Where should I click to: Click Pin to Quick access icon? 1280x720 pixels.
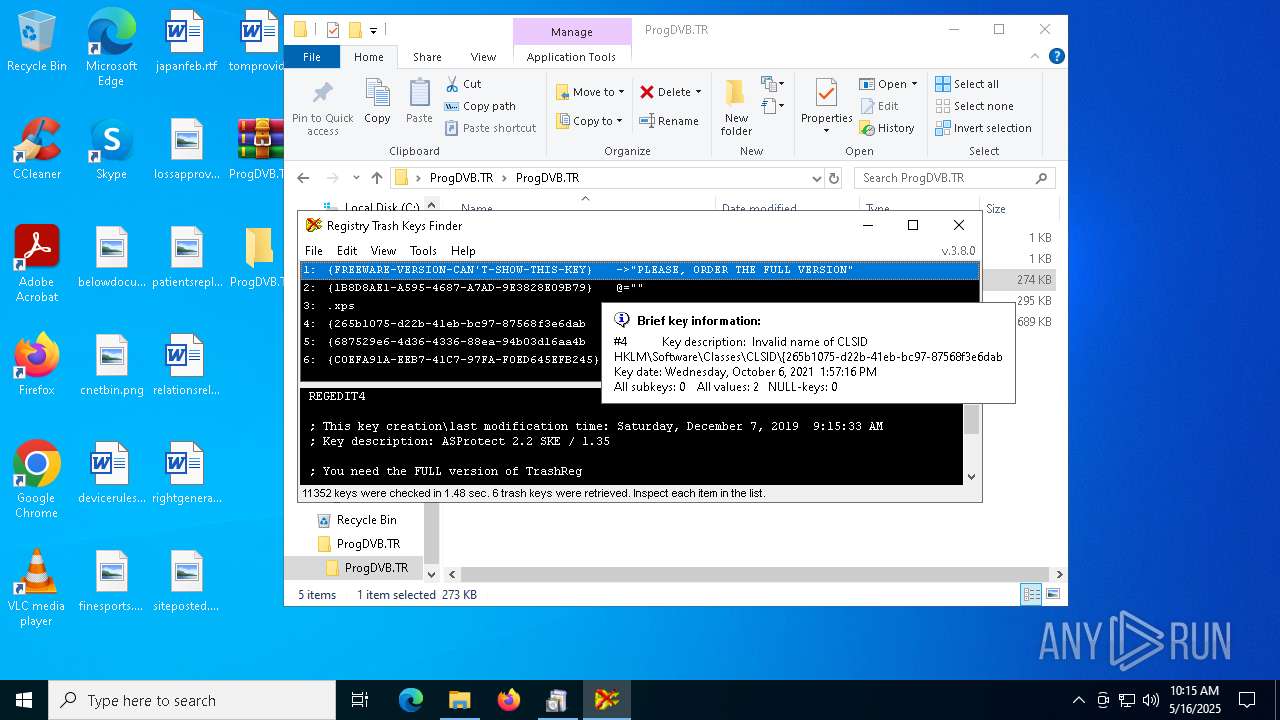click(x=322, y=108)
